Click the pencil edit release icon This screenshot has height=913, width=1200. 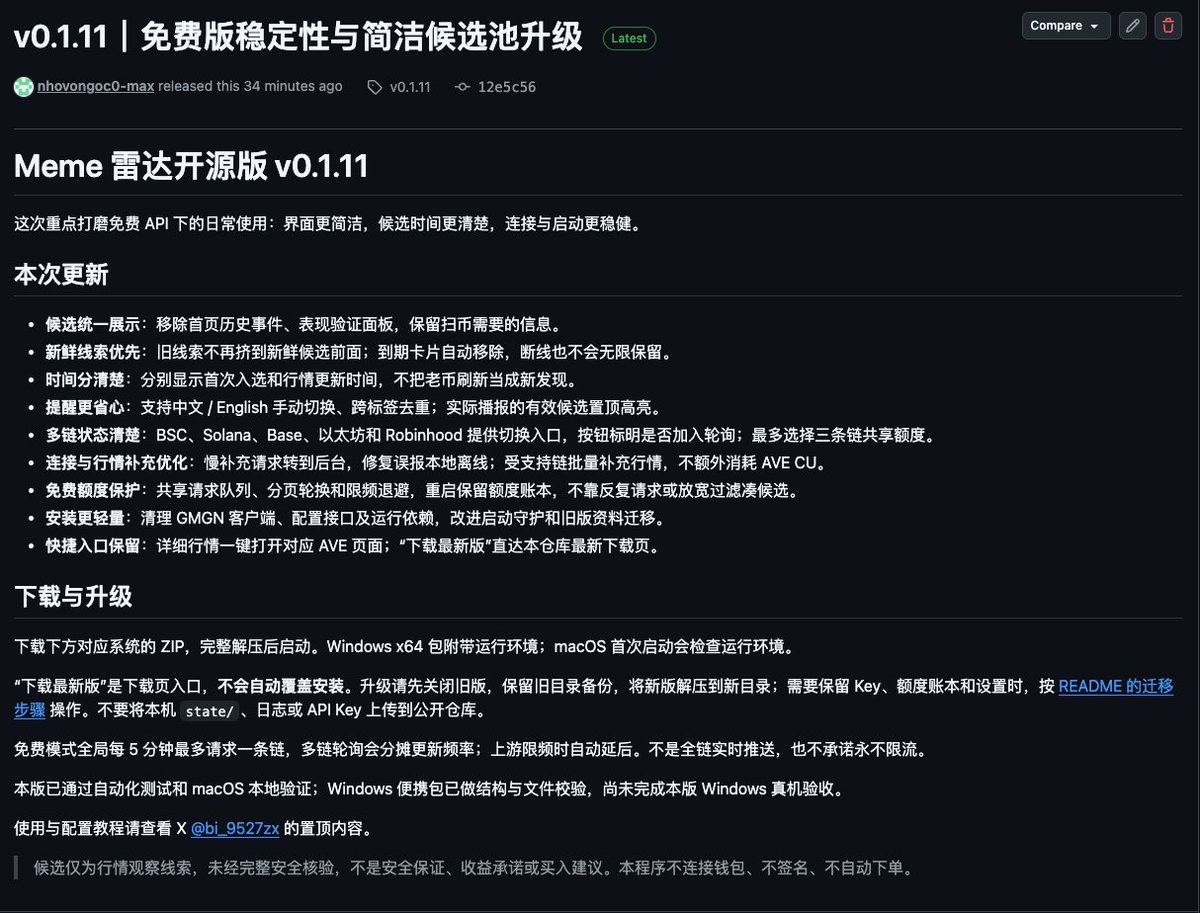tap(1132, 26)
